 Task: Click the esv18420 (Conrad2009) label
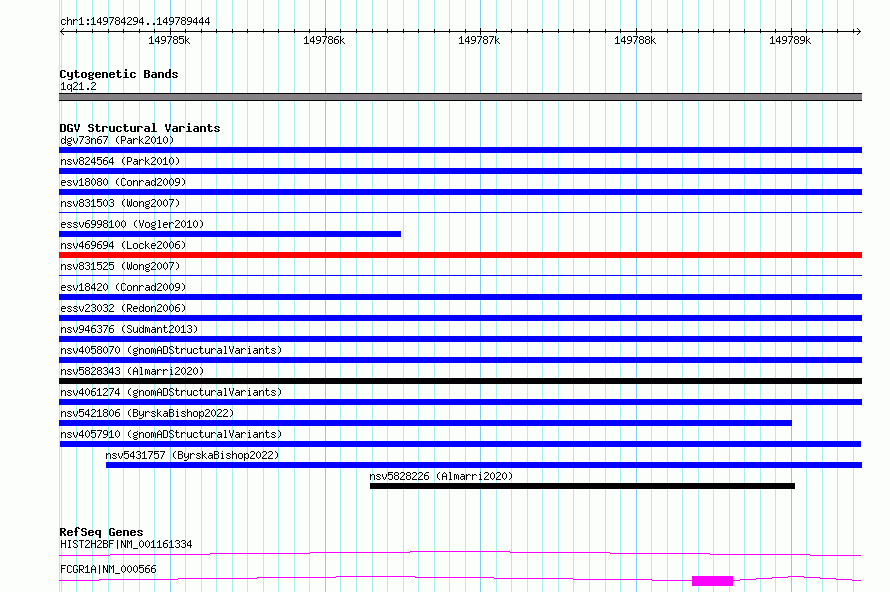[123, 287]
